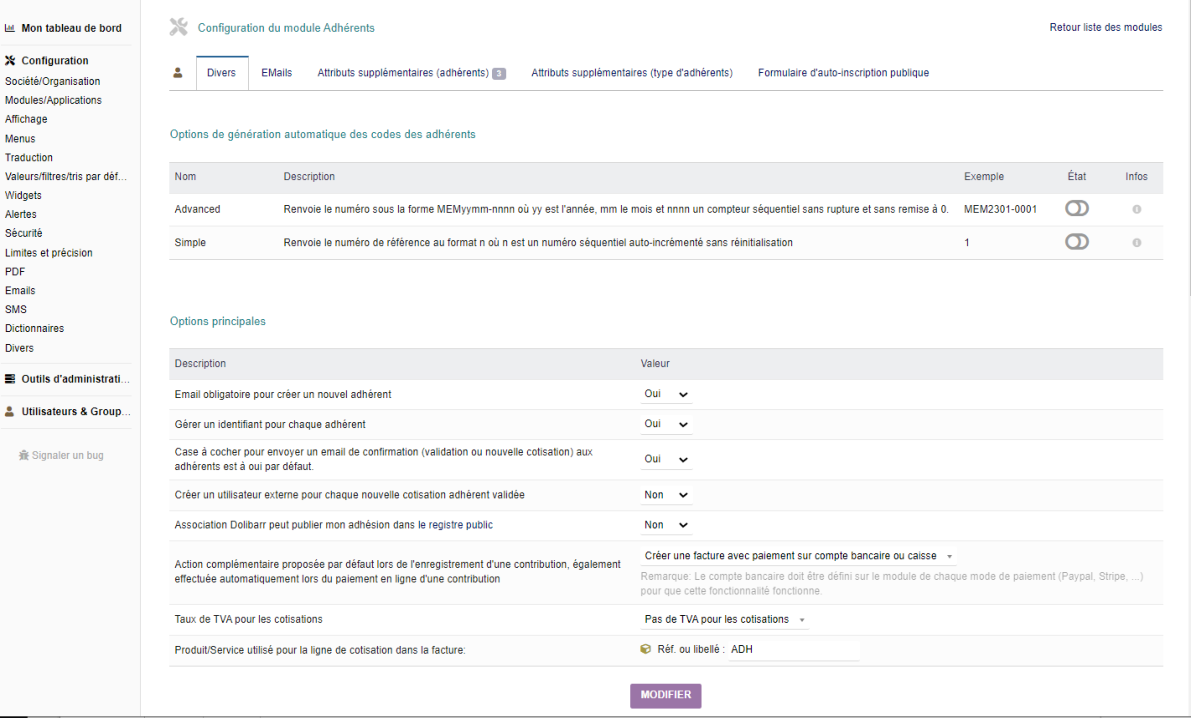Click the member icon tab before Divers
The width and height of the screenshot is (1191, 718).
pos(178,73)
